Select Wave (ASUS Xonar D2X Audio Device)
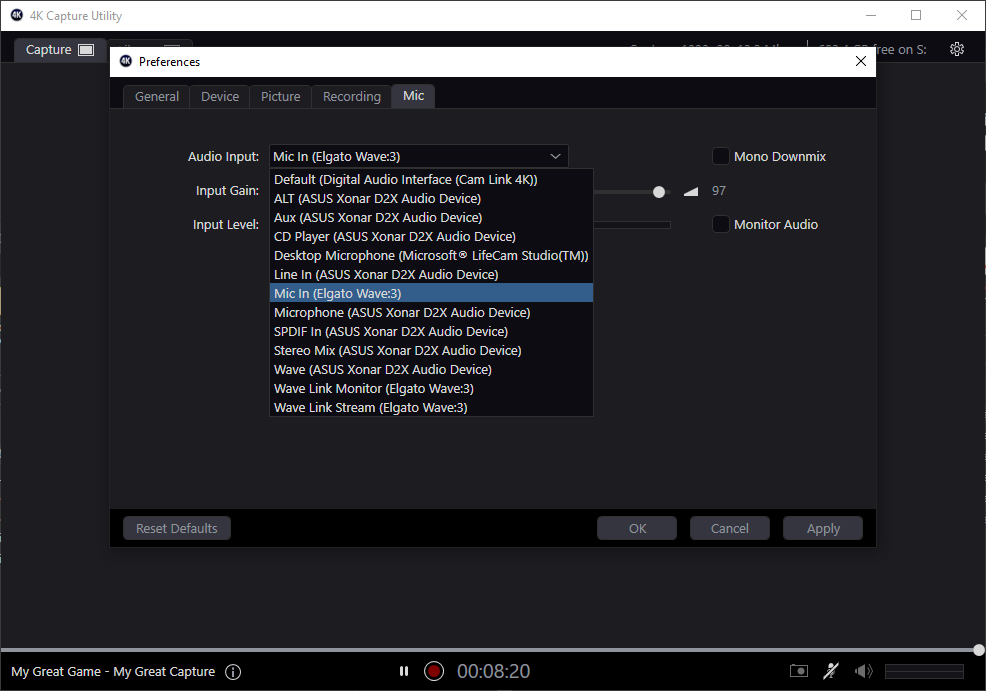This screenshot has width=986, height=691. click(x=431, y=369)
